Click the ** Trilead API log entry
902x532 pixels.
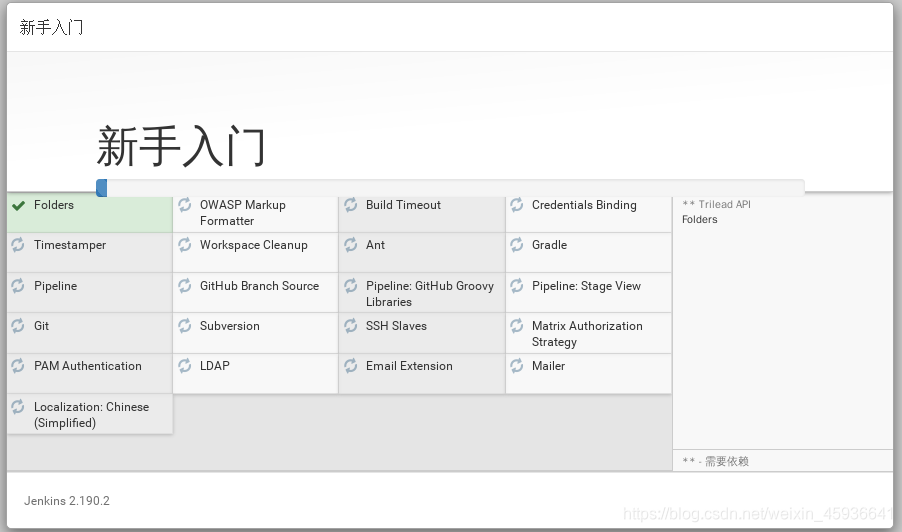point(716,204)
